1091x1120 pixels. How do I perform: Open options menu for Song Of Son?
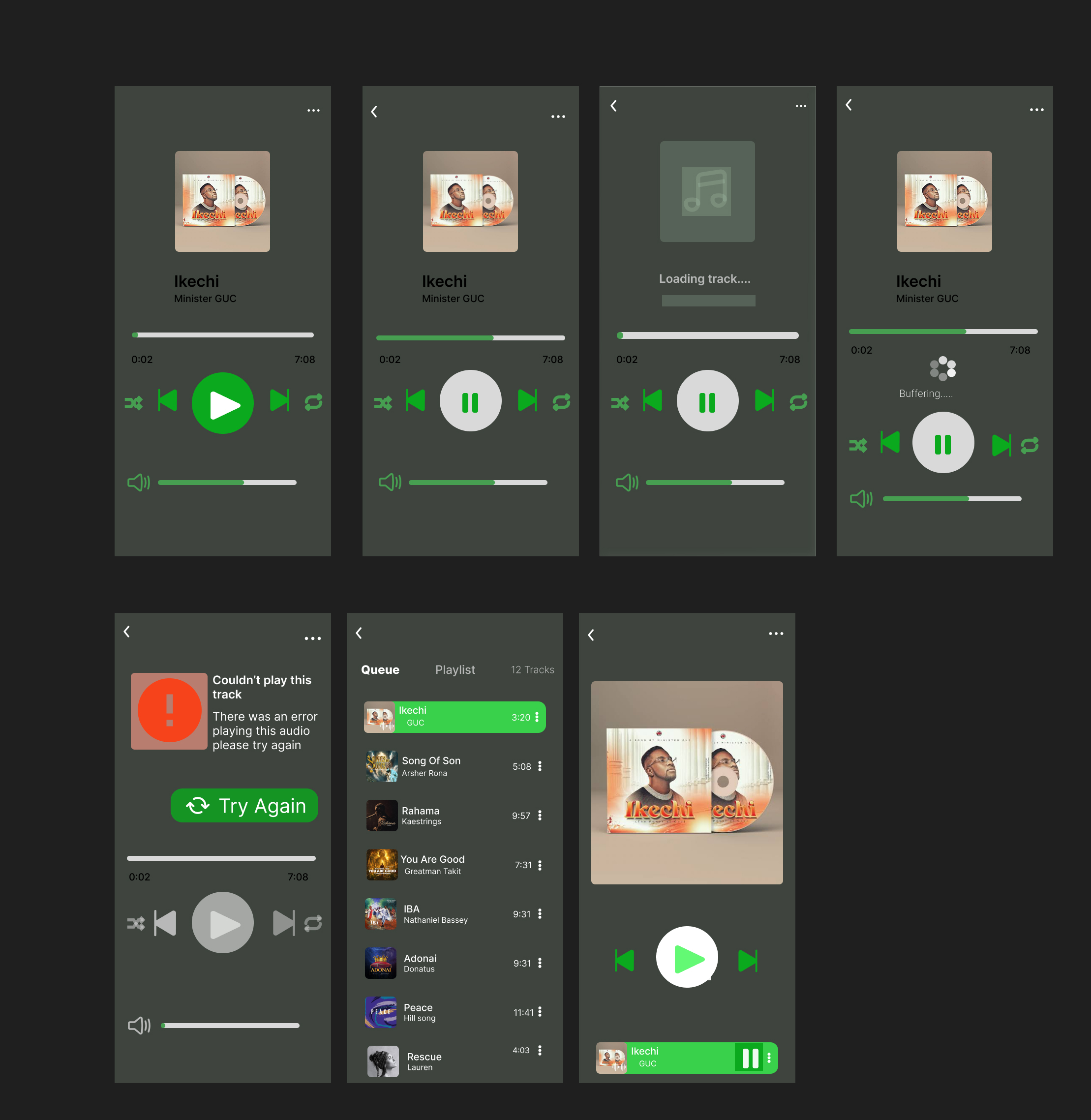(540, 766)
